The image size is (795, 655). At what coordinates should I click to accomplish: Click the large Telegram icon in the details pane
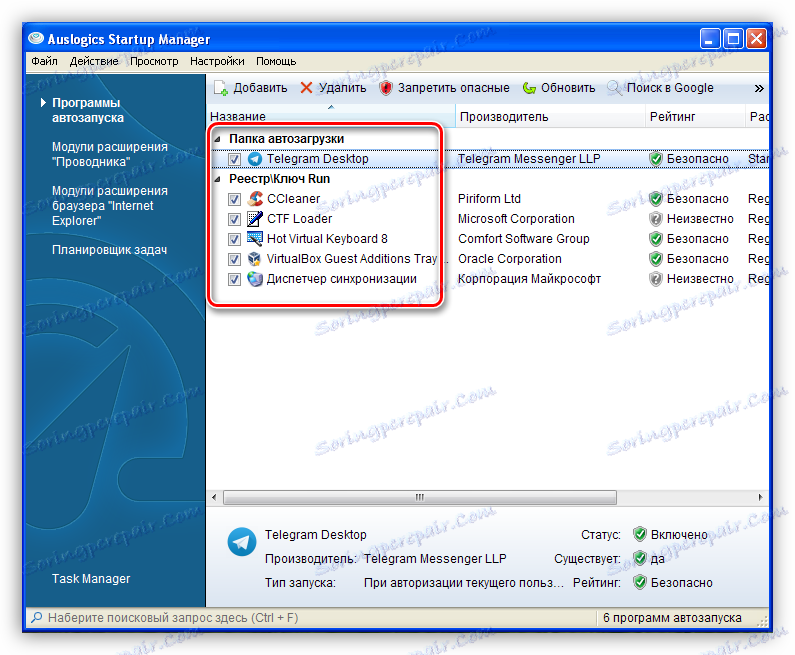[241, 542]
